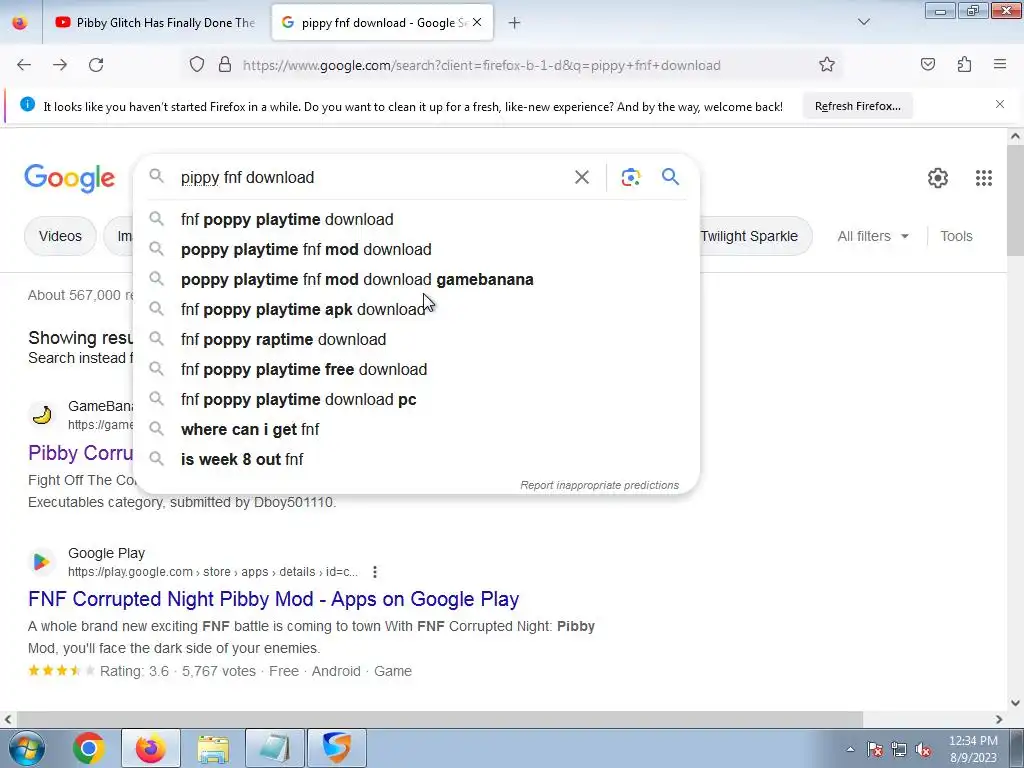
Task: Click the horizontal scrollbar thumb
Action: point(439,719)
